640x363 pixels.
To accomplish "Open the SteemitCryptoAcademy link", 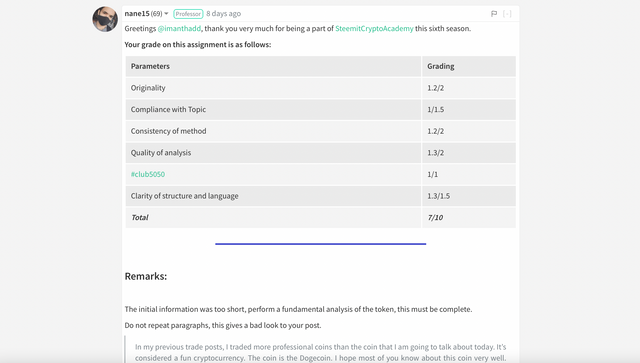I will coord(374,29).
